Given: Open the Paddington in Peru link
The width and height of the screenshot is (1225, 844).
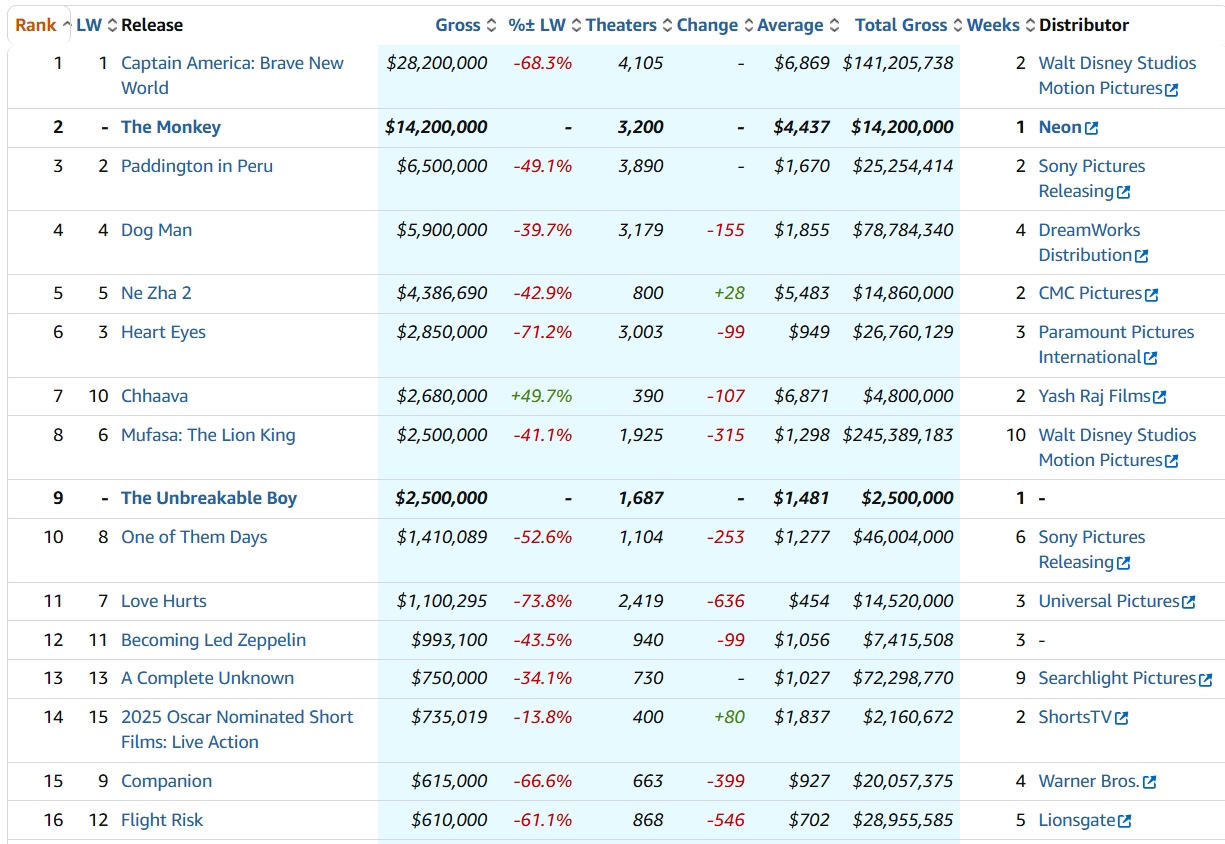Looking at the screenshot, I should coord(197,166).
